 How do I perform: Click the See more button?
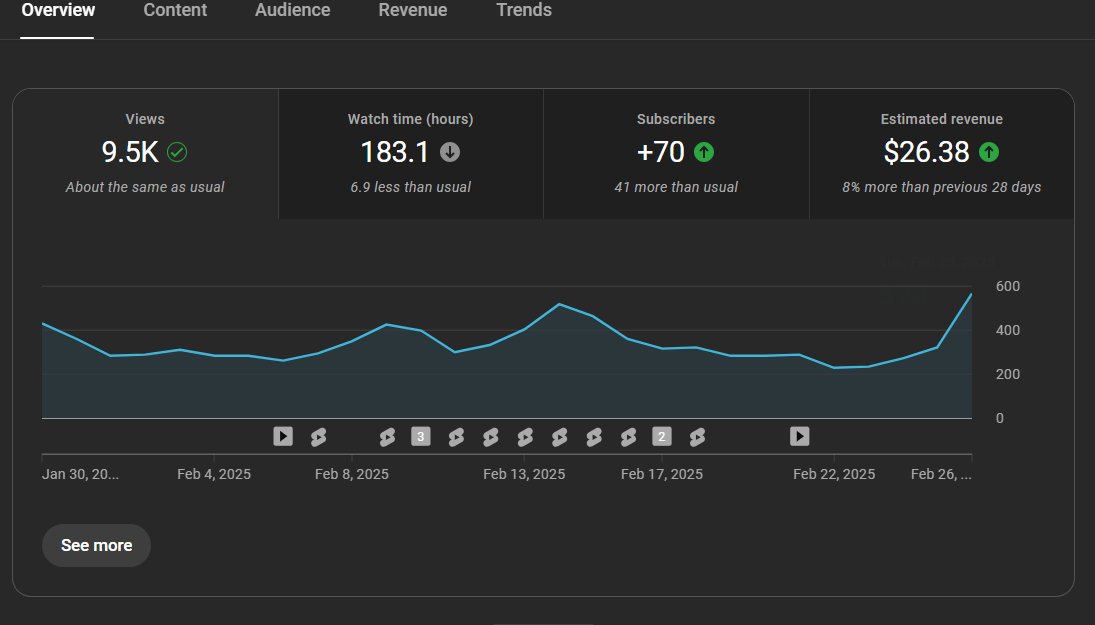point(96,545)
